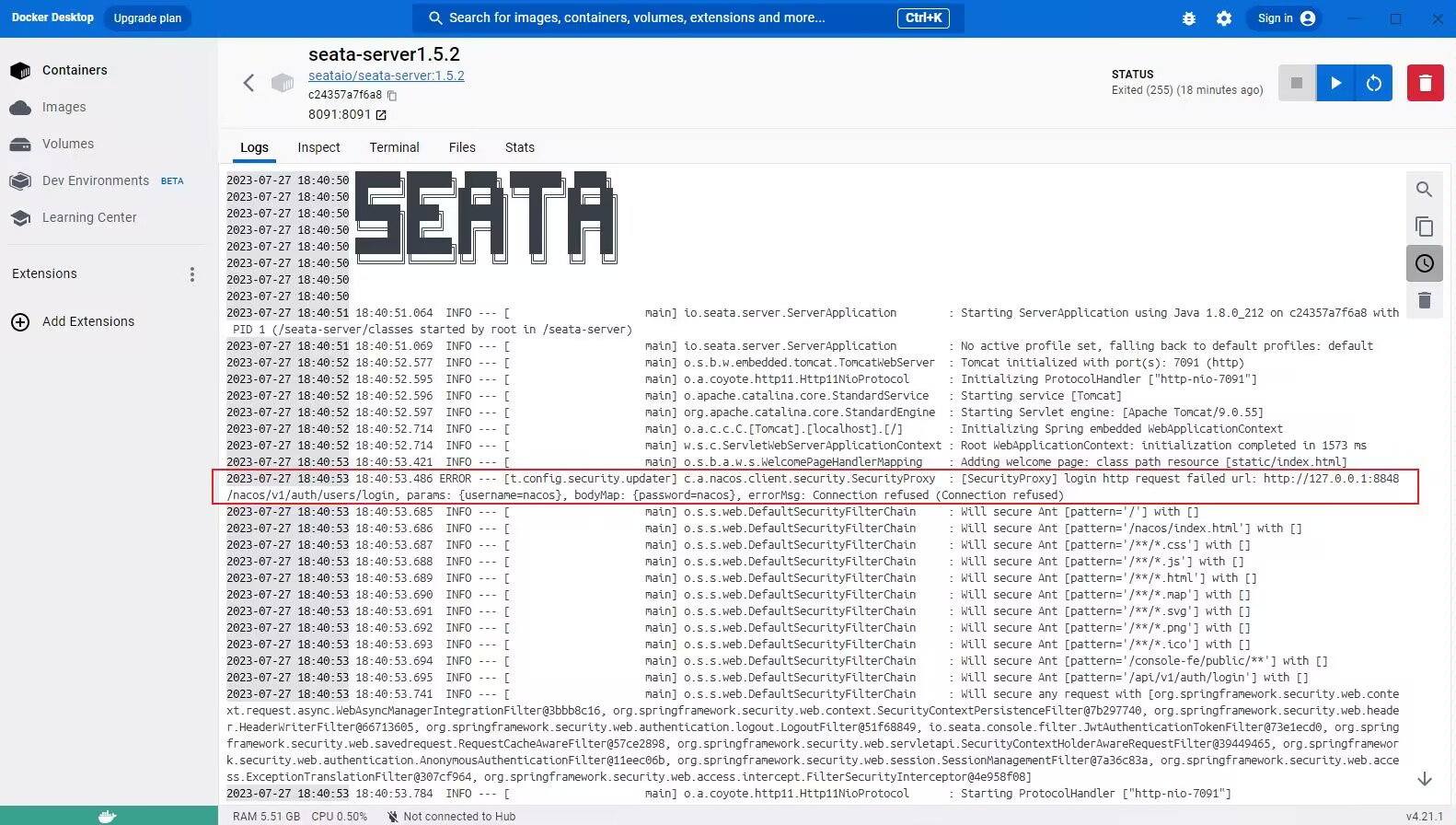
Task: Click Not connected to Hub status
Action: click(451, 817)
